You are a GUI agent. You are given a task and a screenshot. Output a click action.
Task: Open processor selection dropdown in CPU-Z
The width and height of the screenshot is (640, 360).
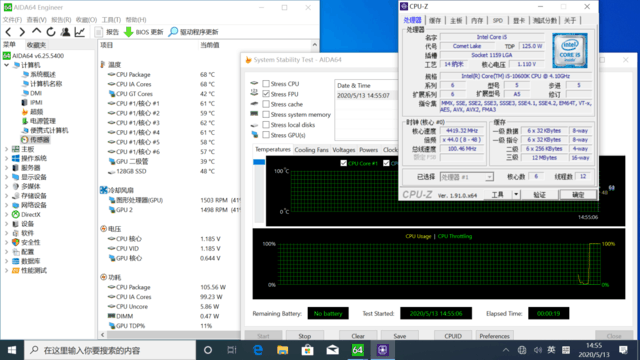(x=489, y=177)
